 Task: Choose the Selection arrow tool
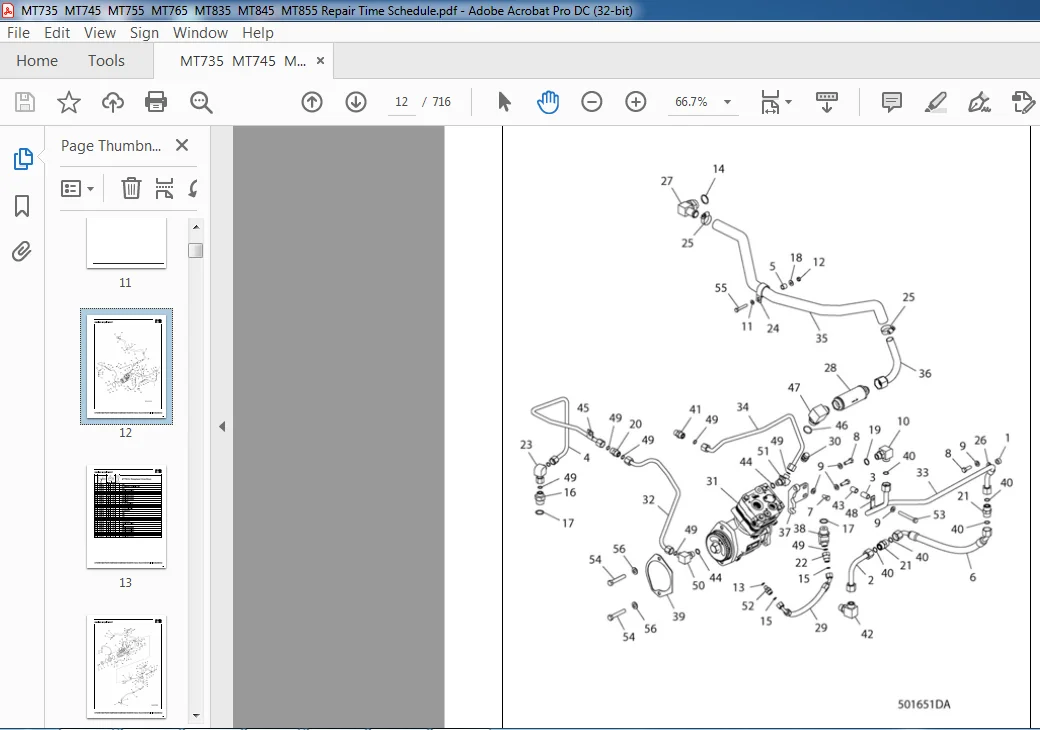[x=504, y=102]
